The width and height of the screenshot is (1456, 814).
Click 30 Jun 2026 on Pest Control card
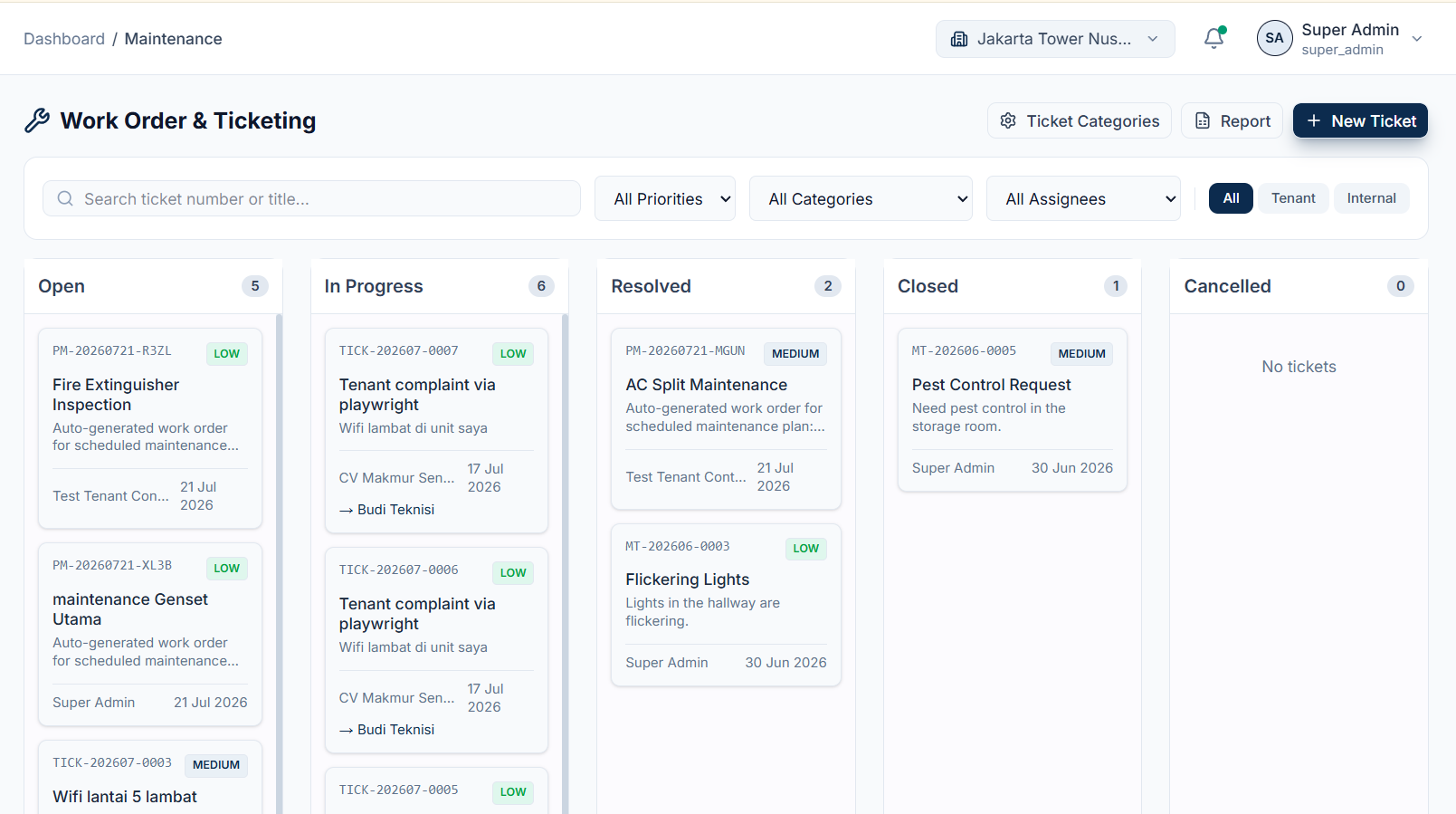[1072, 468]
